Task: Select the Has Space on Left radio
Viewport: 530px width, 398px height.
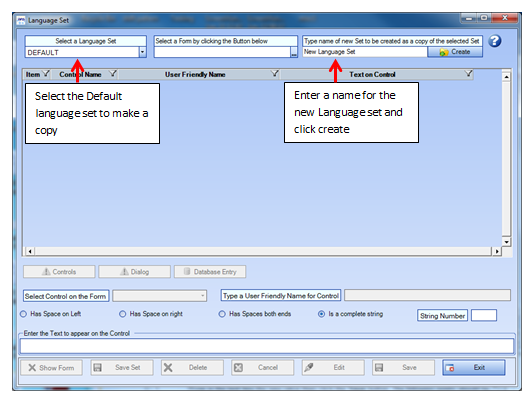Action: pos(23,314)
